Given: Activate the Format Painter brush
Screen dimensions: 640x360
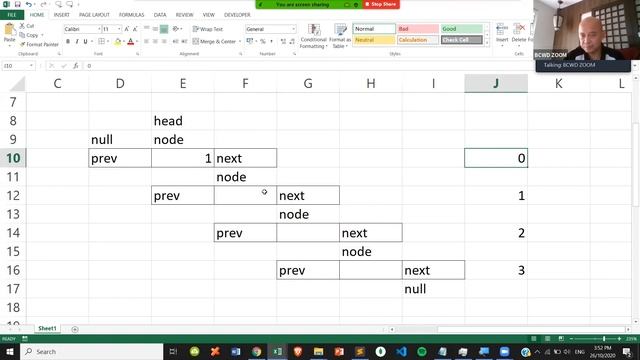Looking at the screenshot, I should click(39, 44).
